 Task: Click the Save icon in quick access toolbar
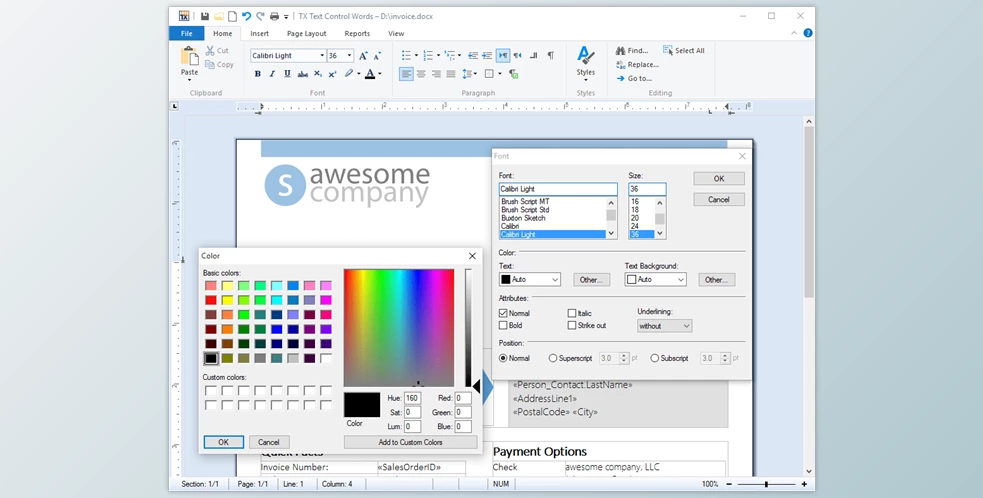click(x=204, y=16)
